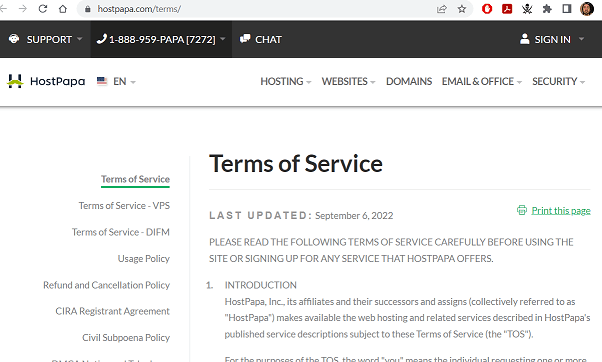The height and width of the screenshot is (362, 602).
Task: Open the extensions puzzle piece menu
Action: pyautogui.click(x=547, y=8)
